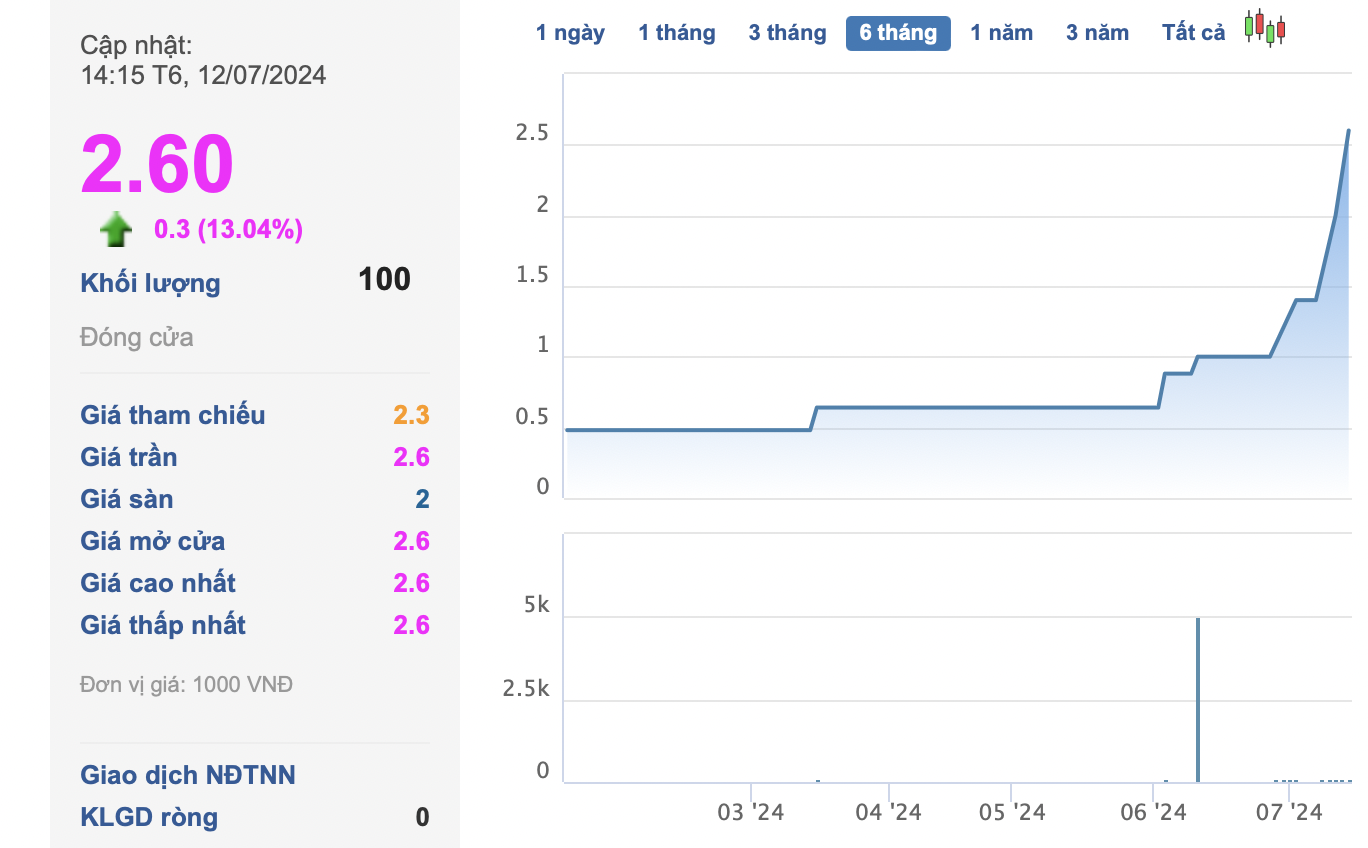Click the ceiling price value 2.6
Viewport: 1368px width, 848px height.
point(411,457)
